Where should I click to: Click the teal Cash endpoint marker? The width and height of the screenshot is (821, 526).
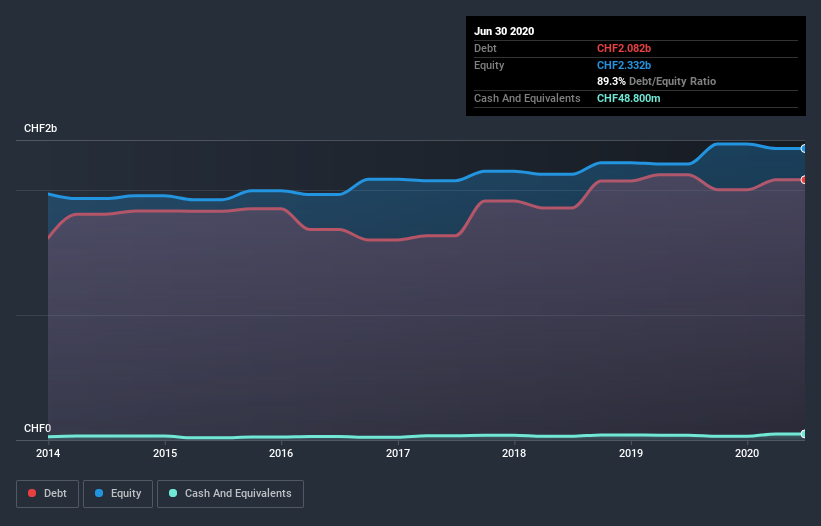[804, 434]
